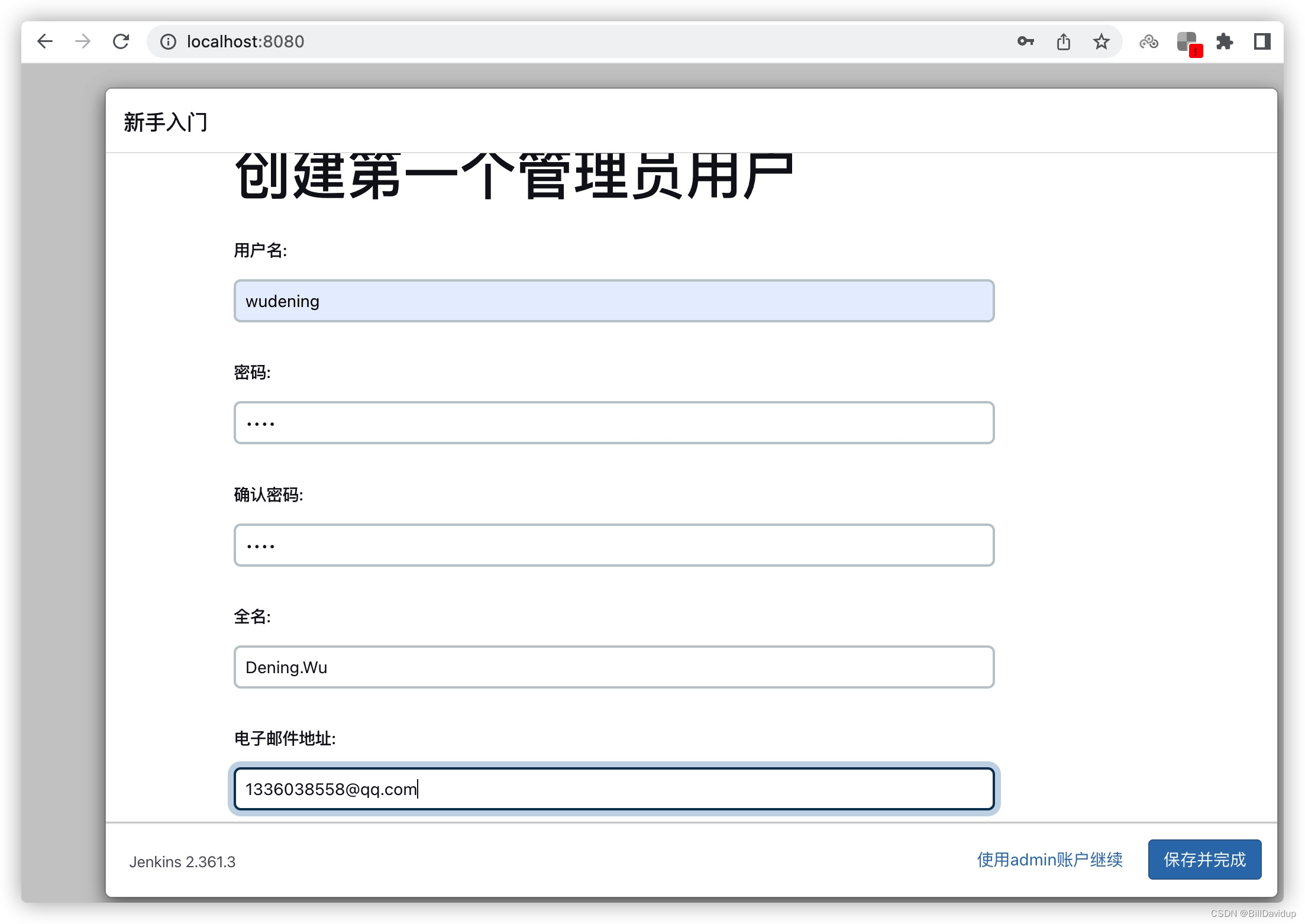
Task: Click the 全名 field containing Dening.Wu
Action: [x=614, y=667]
